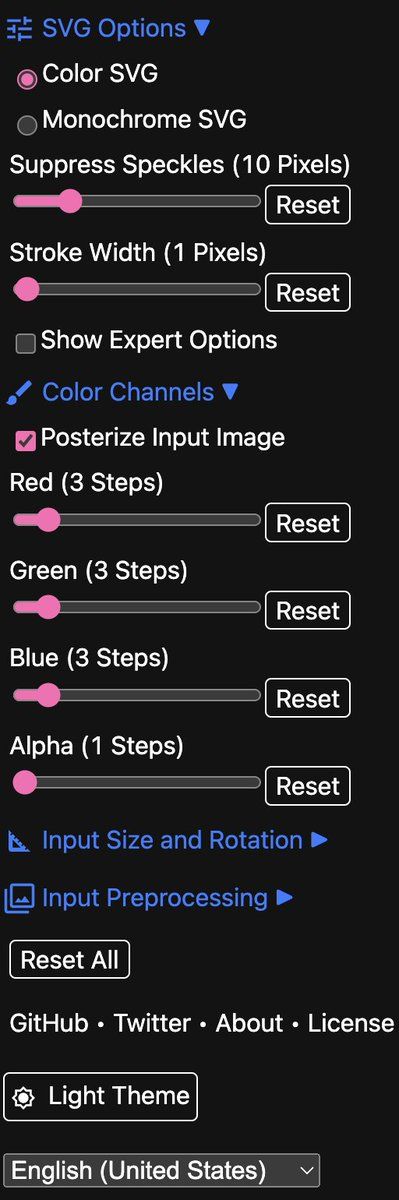Select the Monochrome SVG radio option
This screenshot has height=1200, width=399.
click(x=28, y=125)
